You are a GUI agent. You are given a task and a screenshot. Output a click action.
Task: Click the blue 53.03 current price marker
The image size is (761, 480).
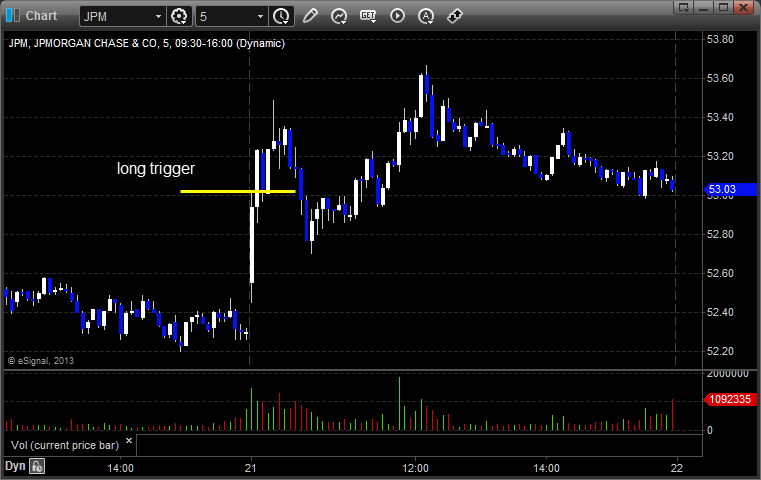(730, 189)
